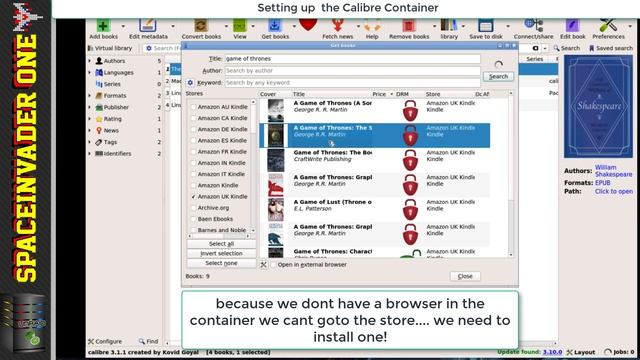
Task: Click the results list vertical scrollbar
Action: (511, 174)
